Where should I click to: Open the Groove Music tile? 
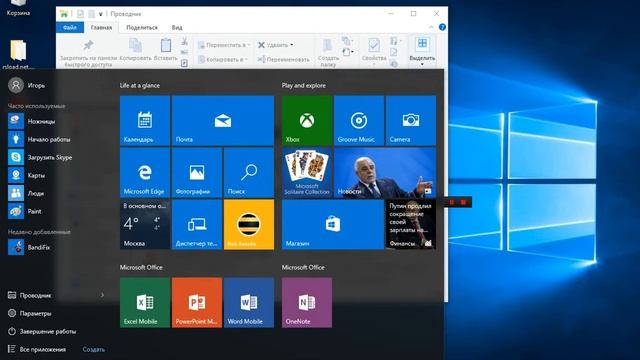(x=359, y=120)
